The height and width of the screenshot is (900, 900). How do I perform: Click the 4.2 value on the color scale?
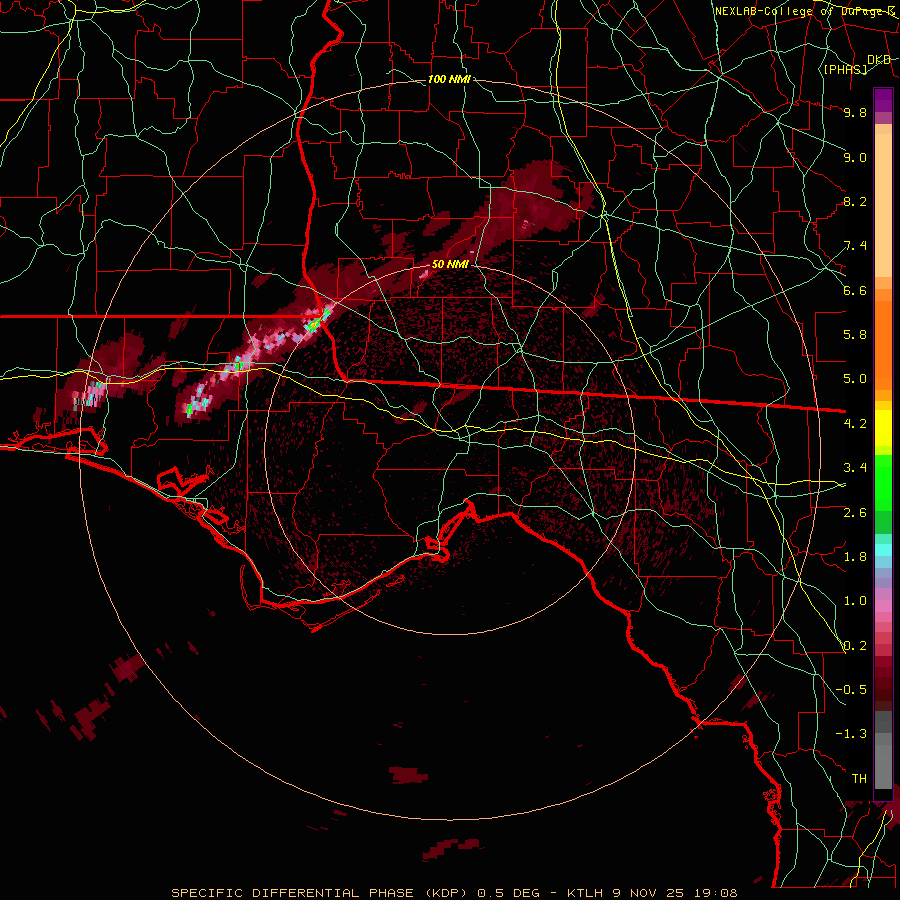click(855, 424)
